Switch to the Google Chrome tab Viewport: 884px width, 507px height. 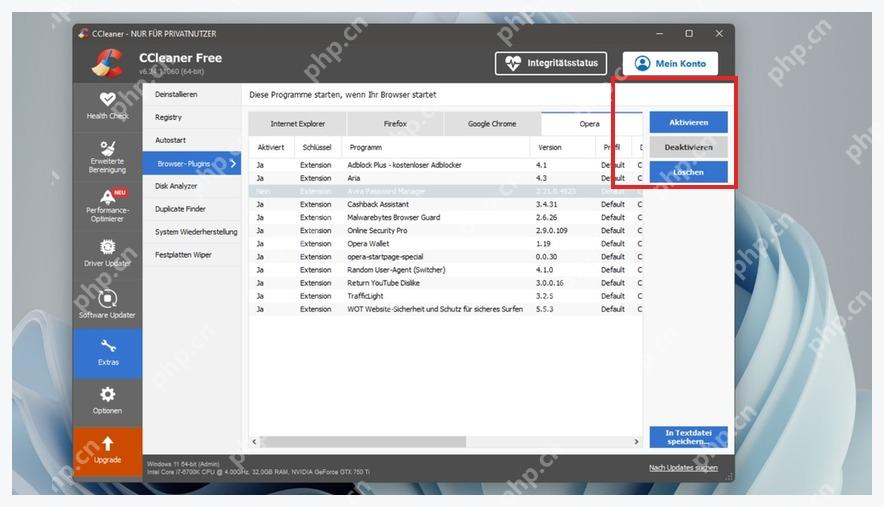coord(492,124)
